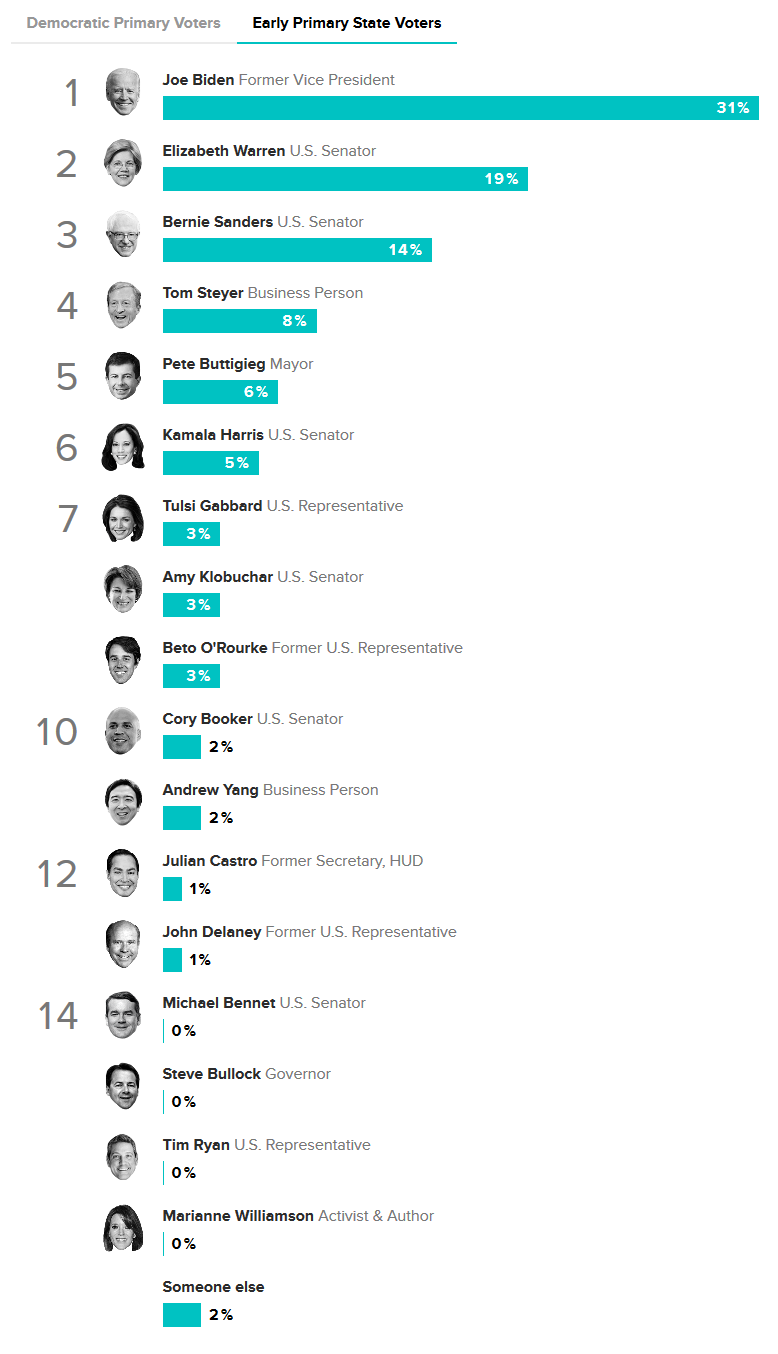Click Bernie Sanders' headshot photo
This screenshot has width=778, height=1354.
point(123,234)
